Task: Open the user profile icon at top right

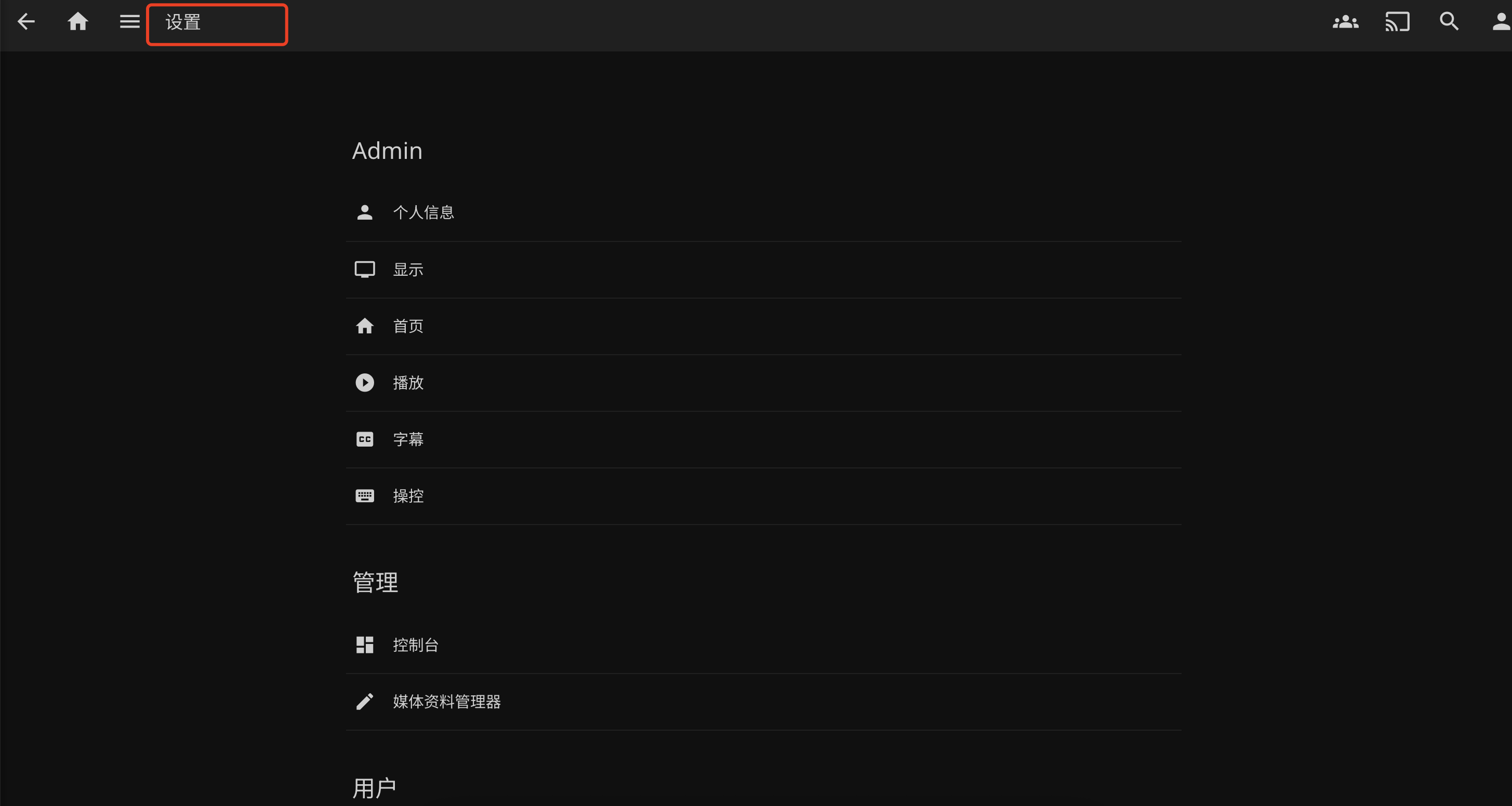Action: [1501, 22]
